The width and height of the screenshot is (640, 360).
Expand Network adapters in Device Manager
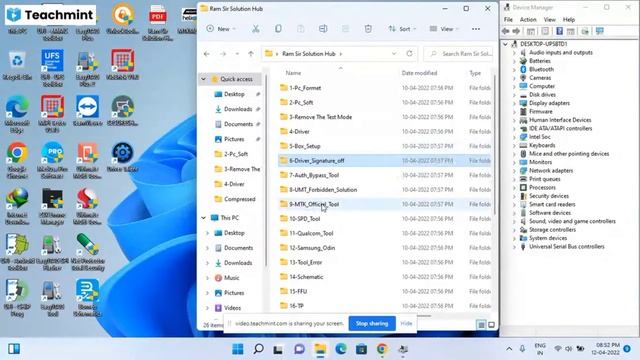click(x=515, y=171)
